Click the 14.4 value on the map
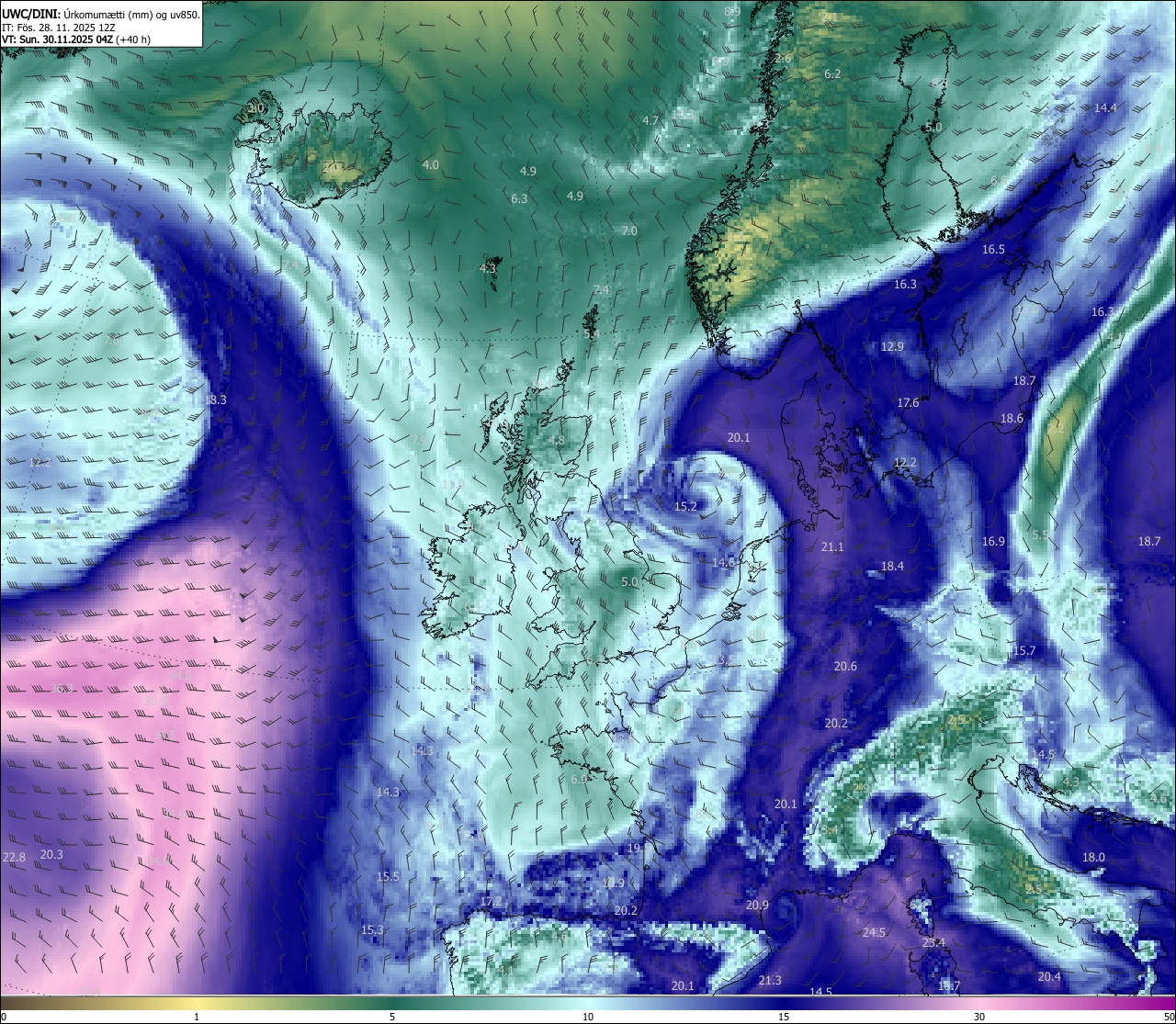Viewport: 1176px width, 1024px height. (x=1105, y=107)
